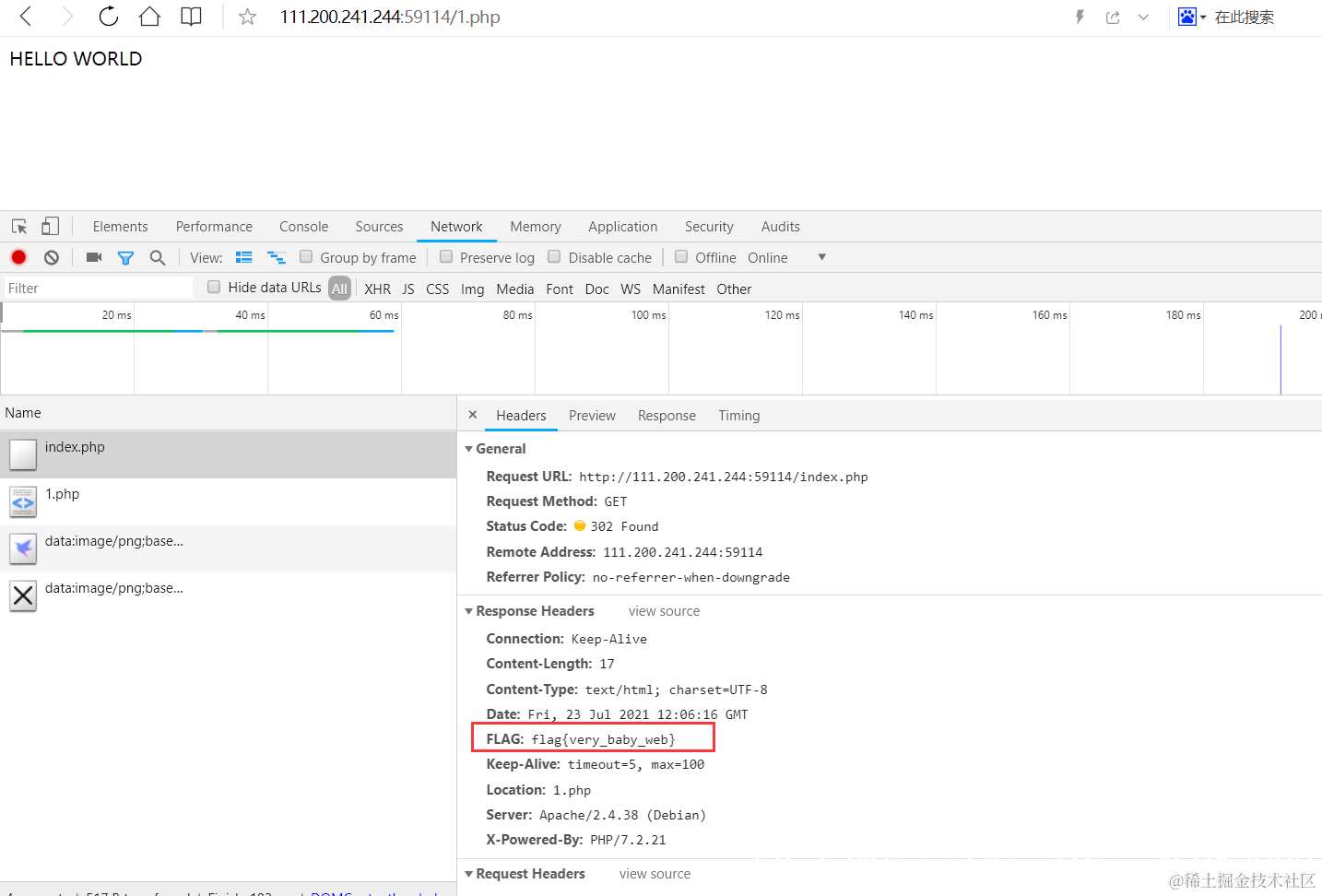Filter requests by XHR type
1322x896 pixels.
377,289
